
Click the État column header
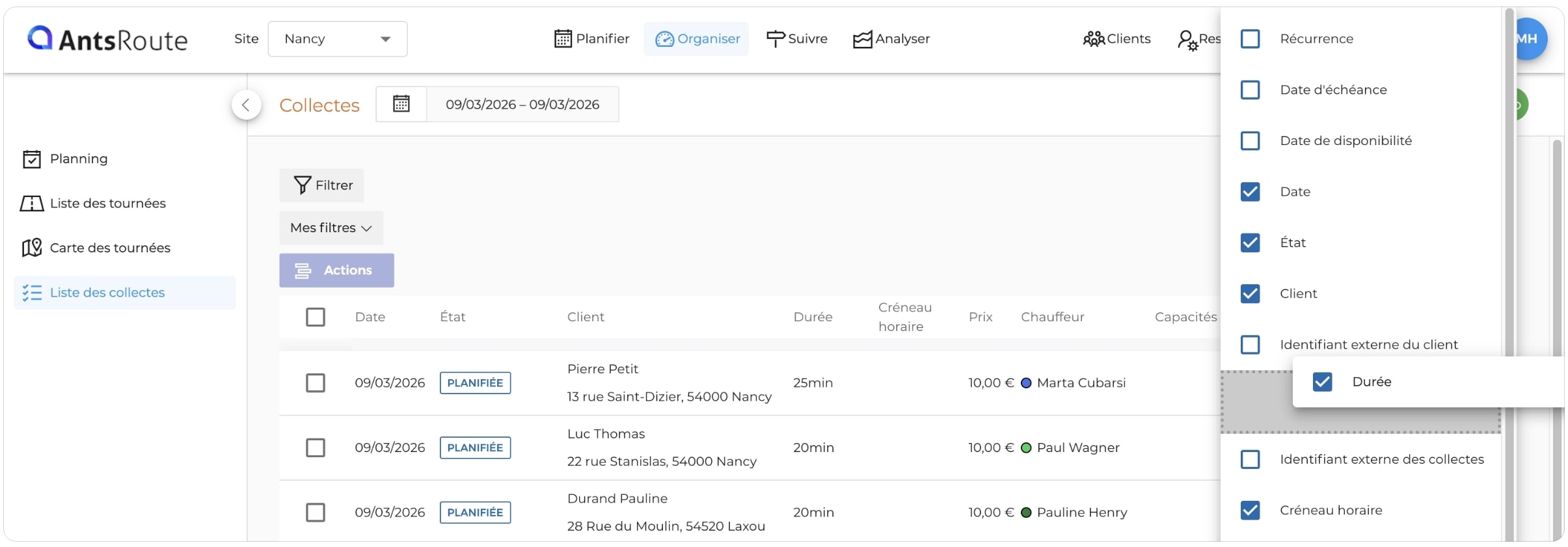click(453, 317)
